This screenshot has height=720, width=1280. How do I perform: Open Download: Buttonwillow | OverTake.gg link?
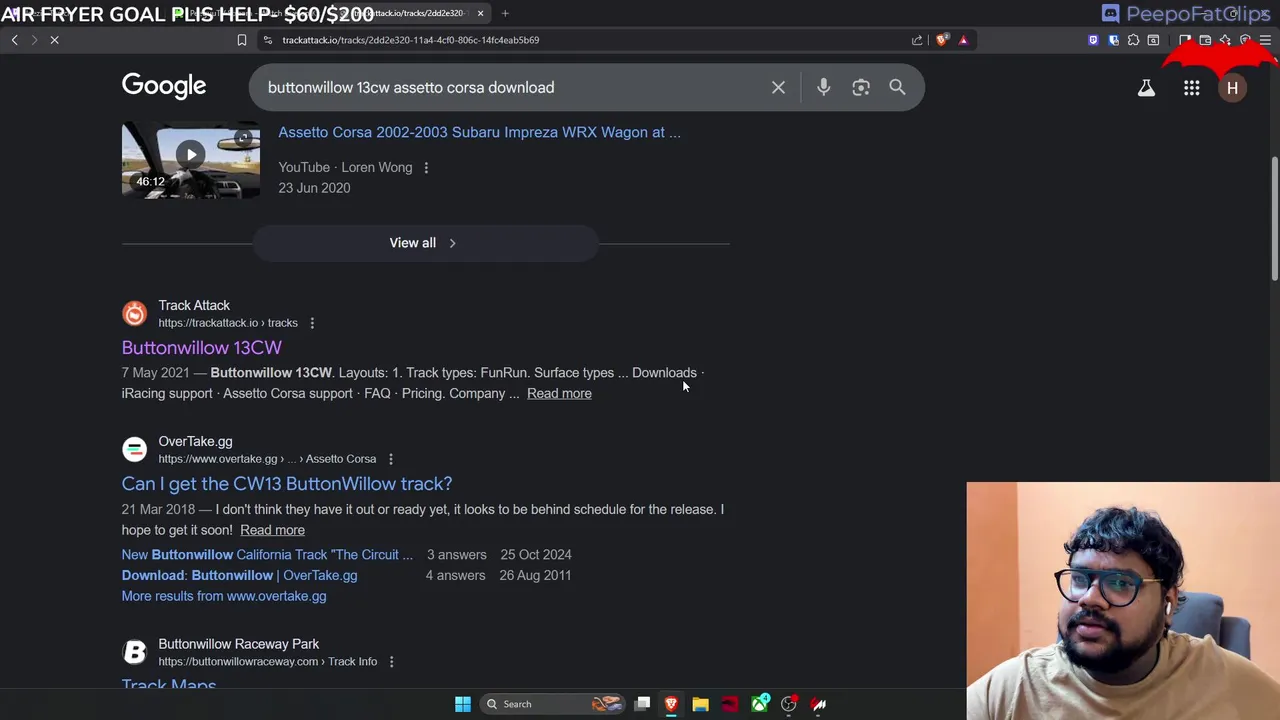point(239,575)
